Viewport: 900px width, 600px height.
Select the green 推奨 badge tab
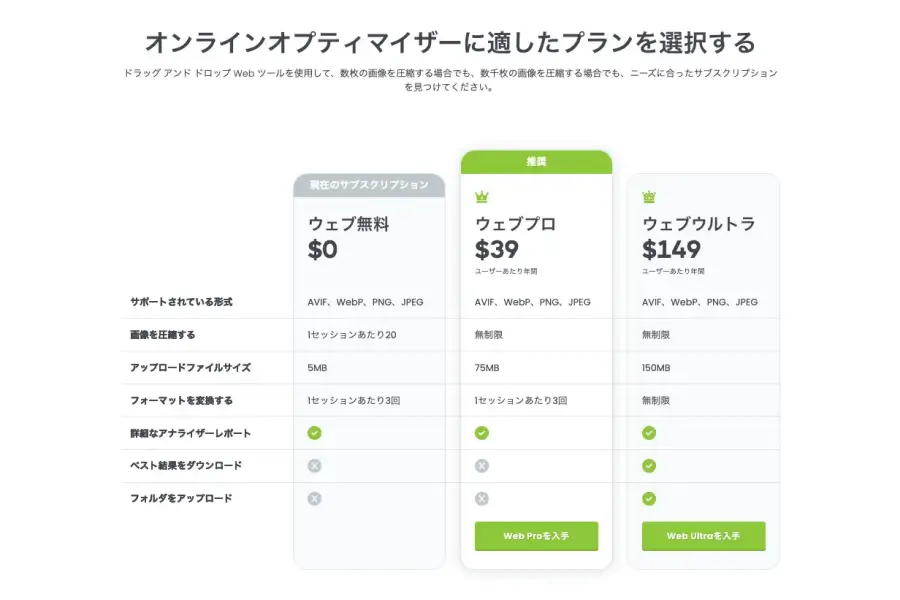point(536,161)
